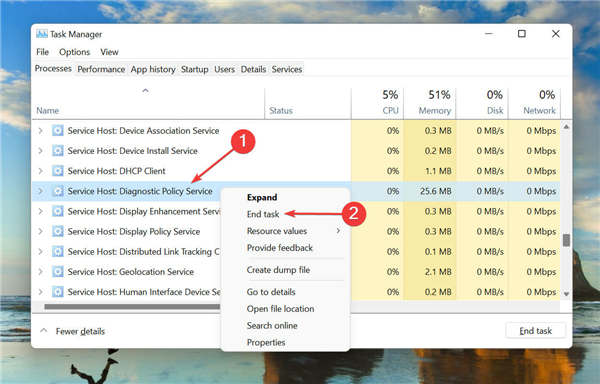Select Provide feedback in context menu
Viewport: 600px width, 384px height.
pyautogui.click(x=280, y=248)
